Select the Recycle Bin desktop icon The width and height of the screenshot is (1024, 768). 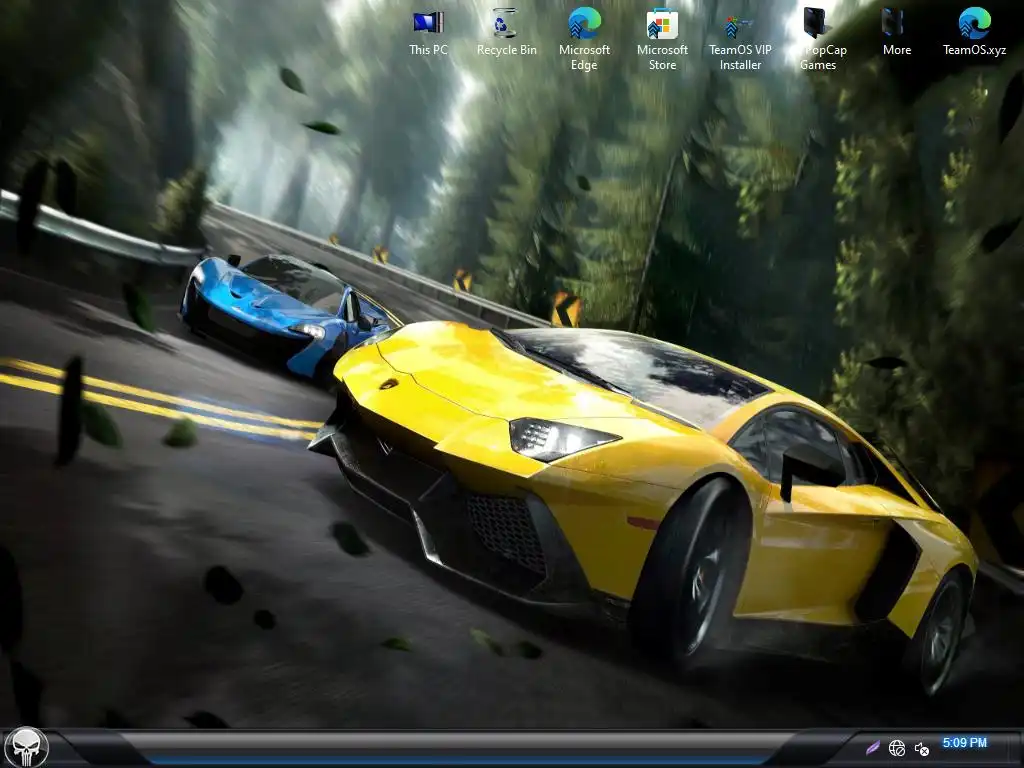click(x=506, y=33)
